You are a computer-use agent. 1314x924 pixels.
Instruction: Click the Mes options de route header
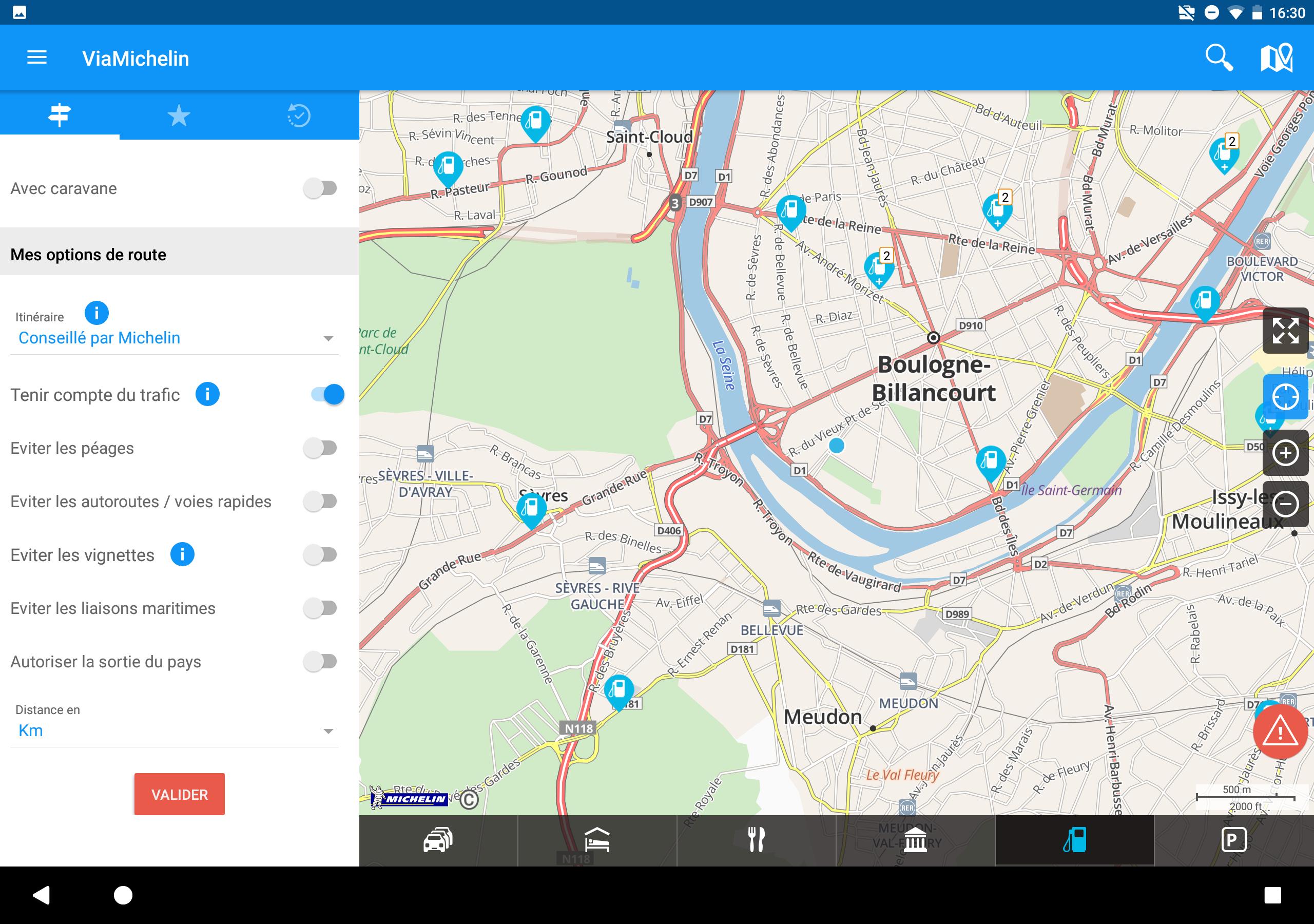click(x=180, y=254)
